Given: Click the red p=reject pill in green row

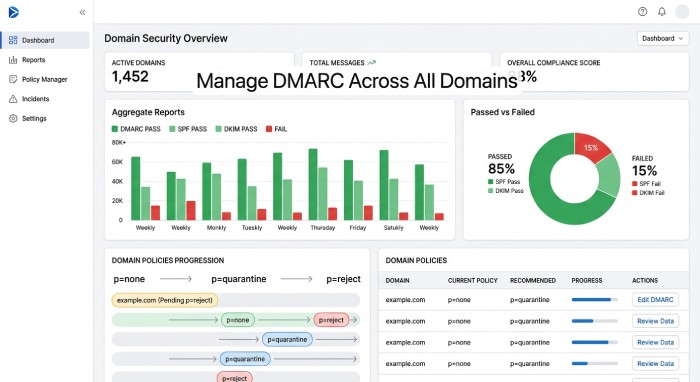Looking at the screenshot, I should 331,320.
